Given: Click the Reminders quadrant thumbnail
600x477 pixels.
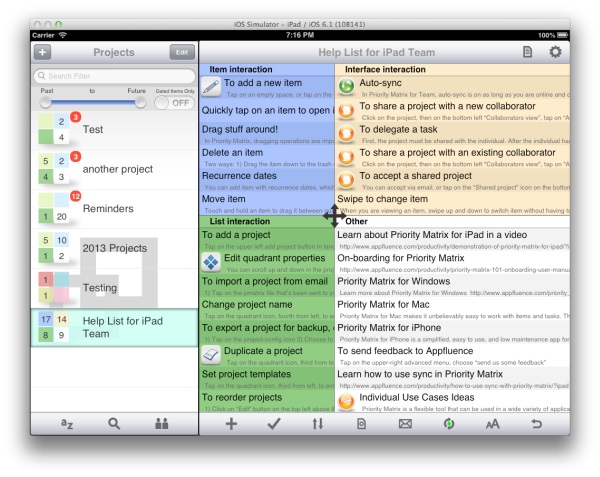Looking at the screenshot, I should [x=54, y=208].
